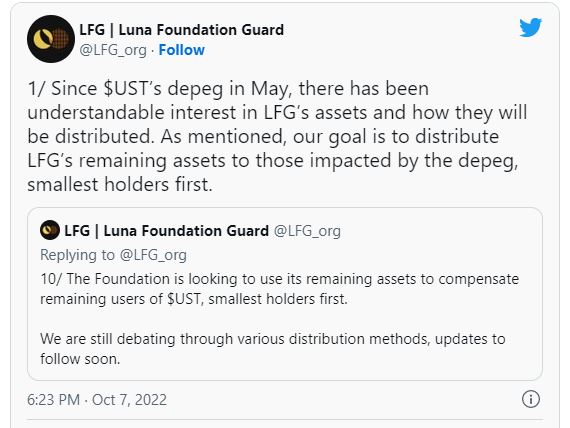Click the $UST cashtag in quoted tweet

[x=184, y=299]
